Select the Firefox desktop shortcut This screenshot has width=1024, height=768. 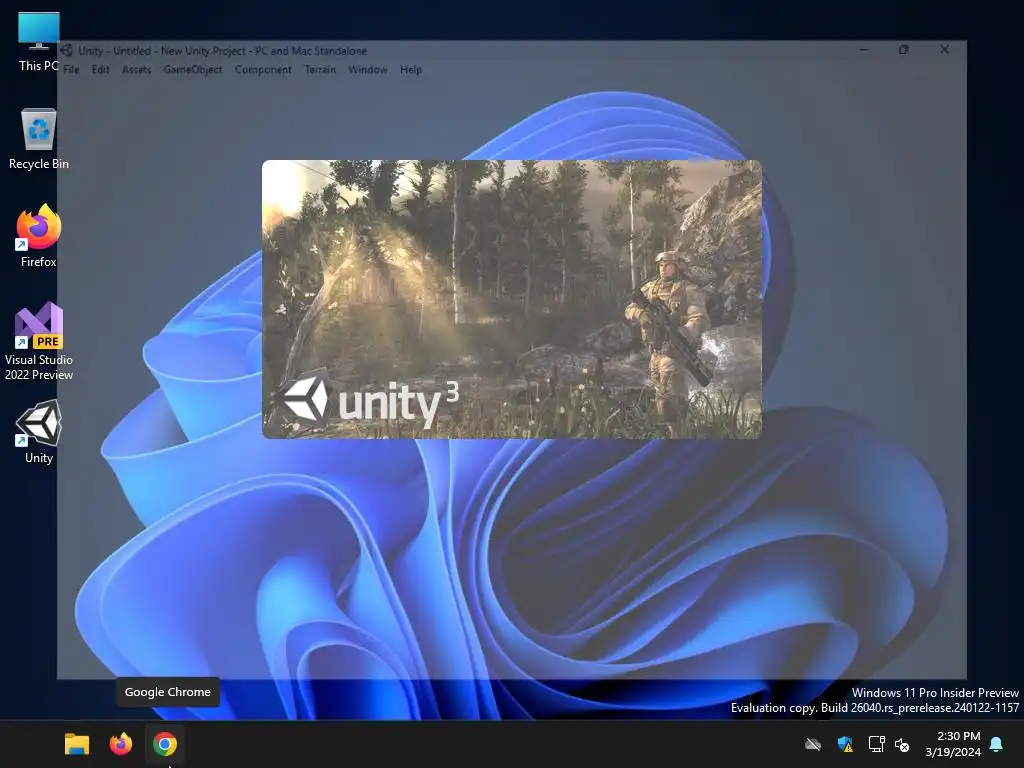pyautogui.click(x=39, y=236)
